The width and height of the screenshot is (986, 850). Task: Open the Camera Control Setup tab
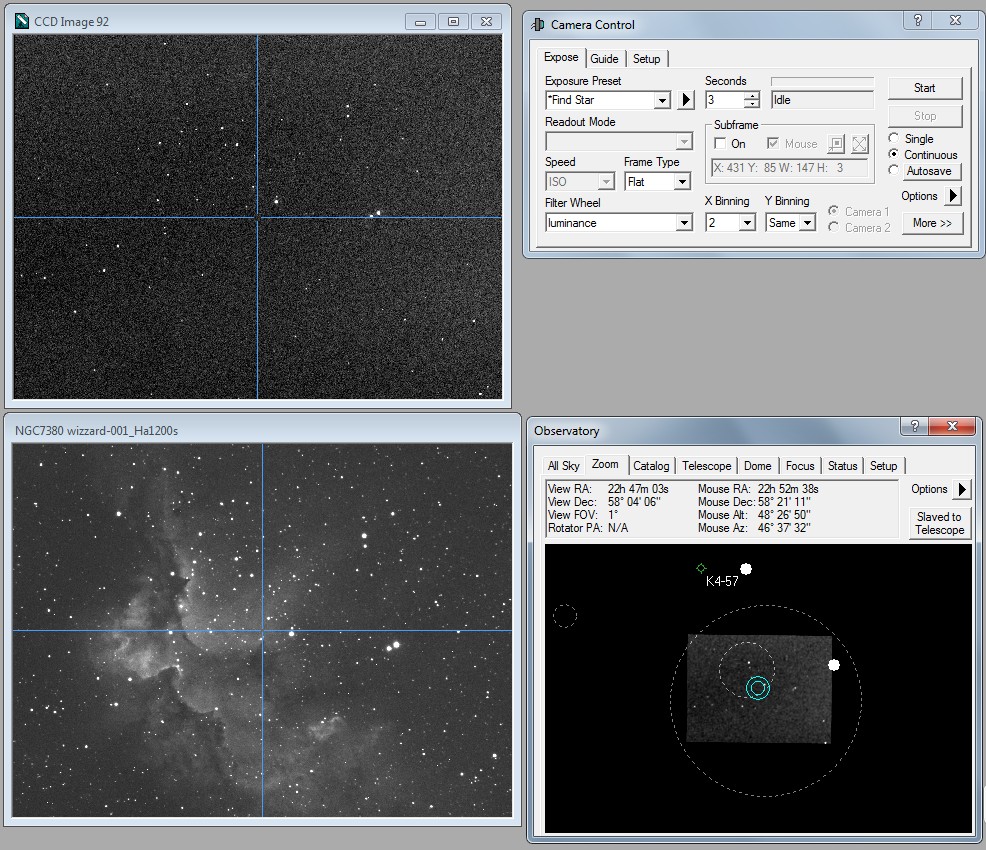(646, 58)
